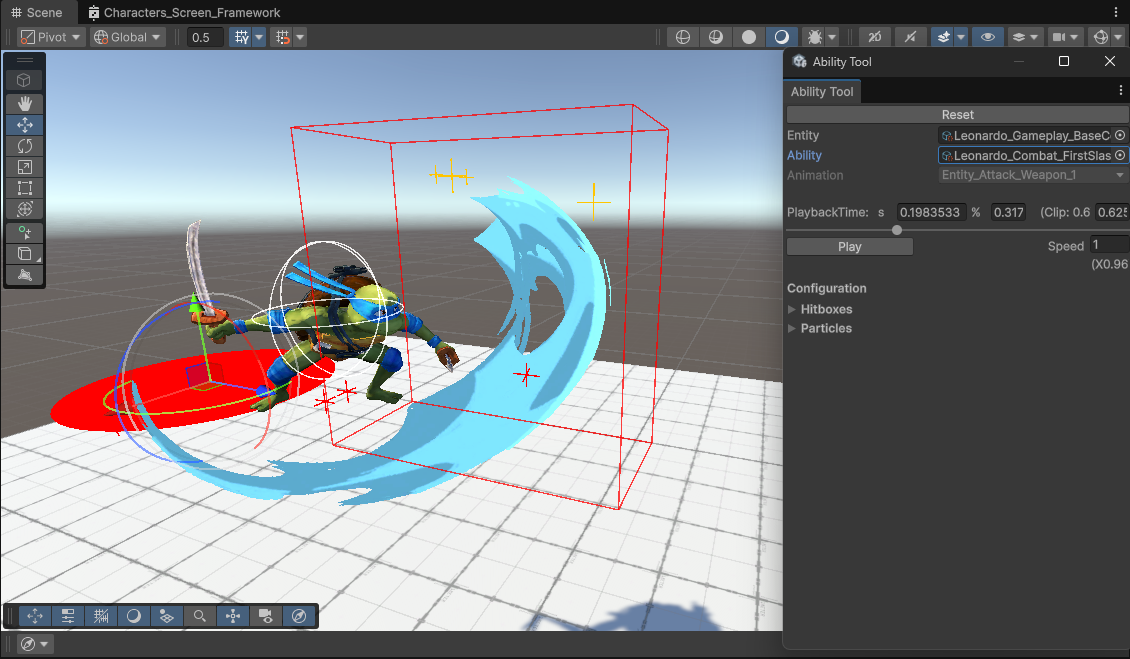The height and width of the screenshot is (659, 1130).
Task: Click the camera-with-eye icon in bottom overlay bar
Action: [266, 616]
